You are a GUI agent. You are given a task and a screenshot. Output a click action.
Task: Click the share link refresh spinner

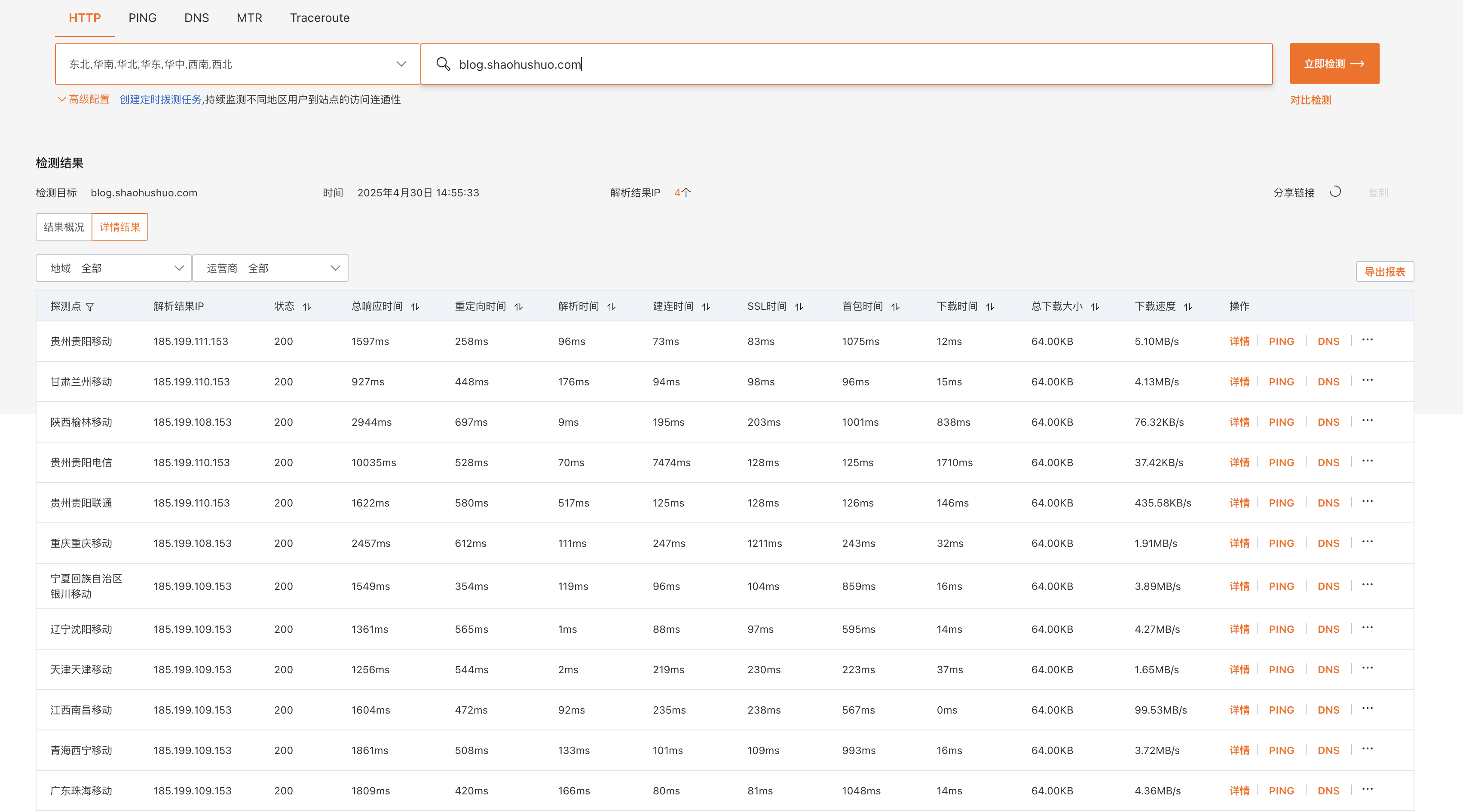(1335, 192)
